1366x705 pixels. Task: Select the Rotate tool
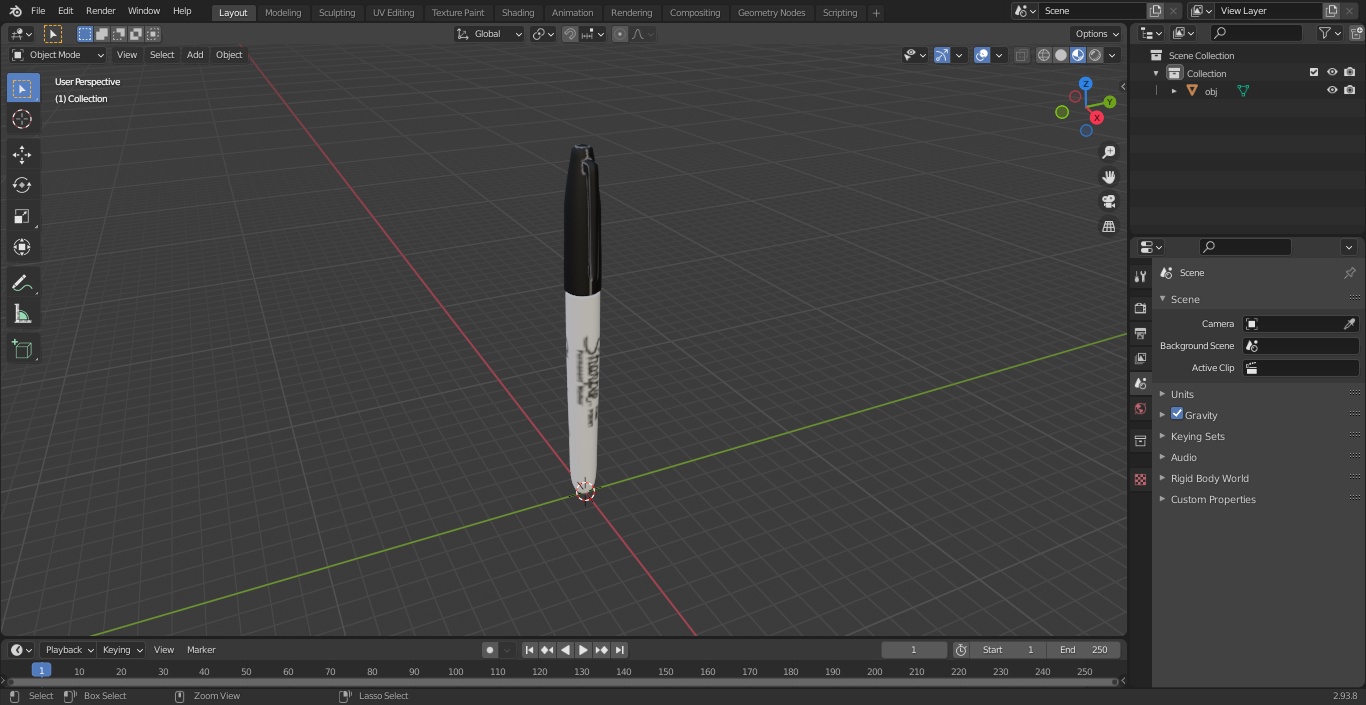pos(22,185)
